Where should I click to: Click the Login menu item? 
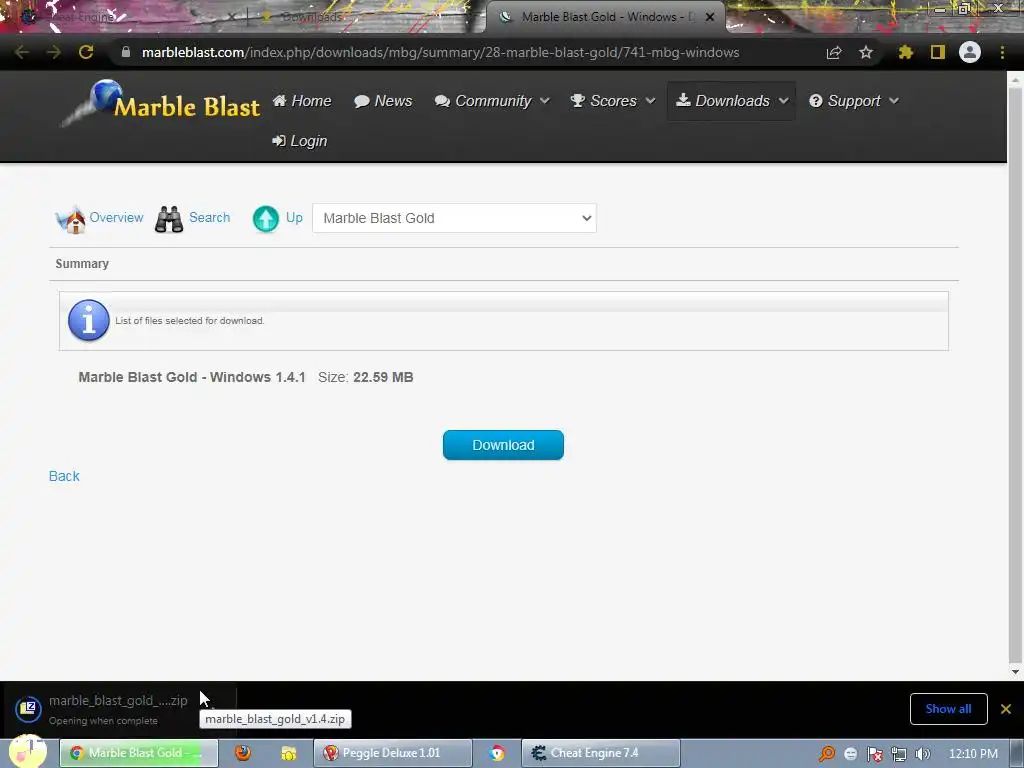click(x=300, y=141)
